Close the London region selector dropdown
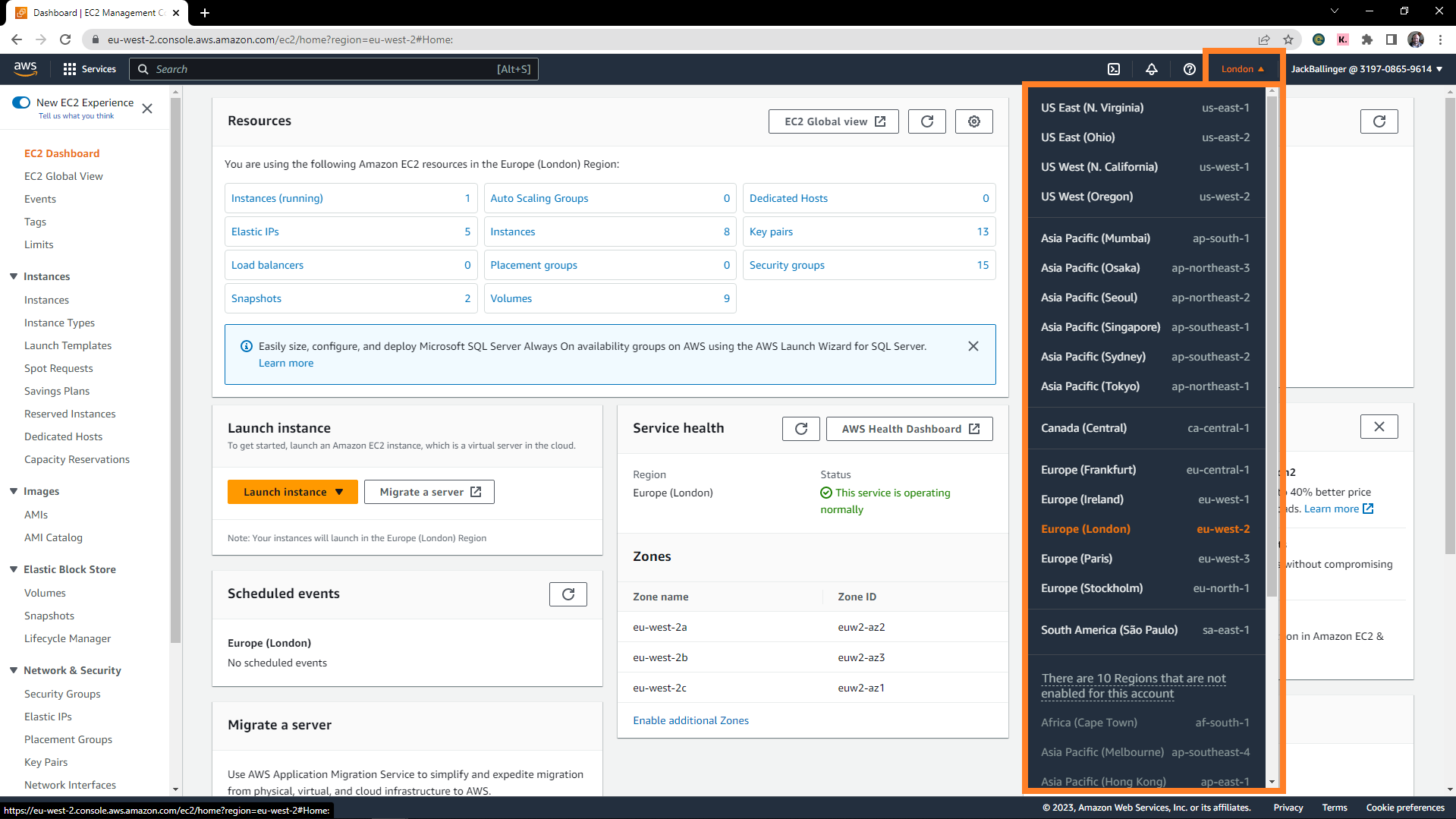Screen dimensions: 1456x819 1242,68
